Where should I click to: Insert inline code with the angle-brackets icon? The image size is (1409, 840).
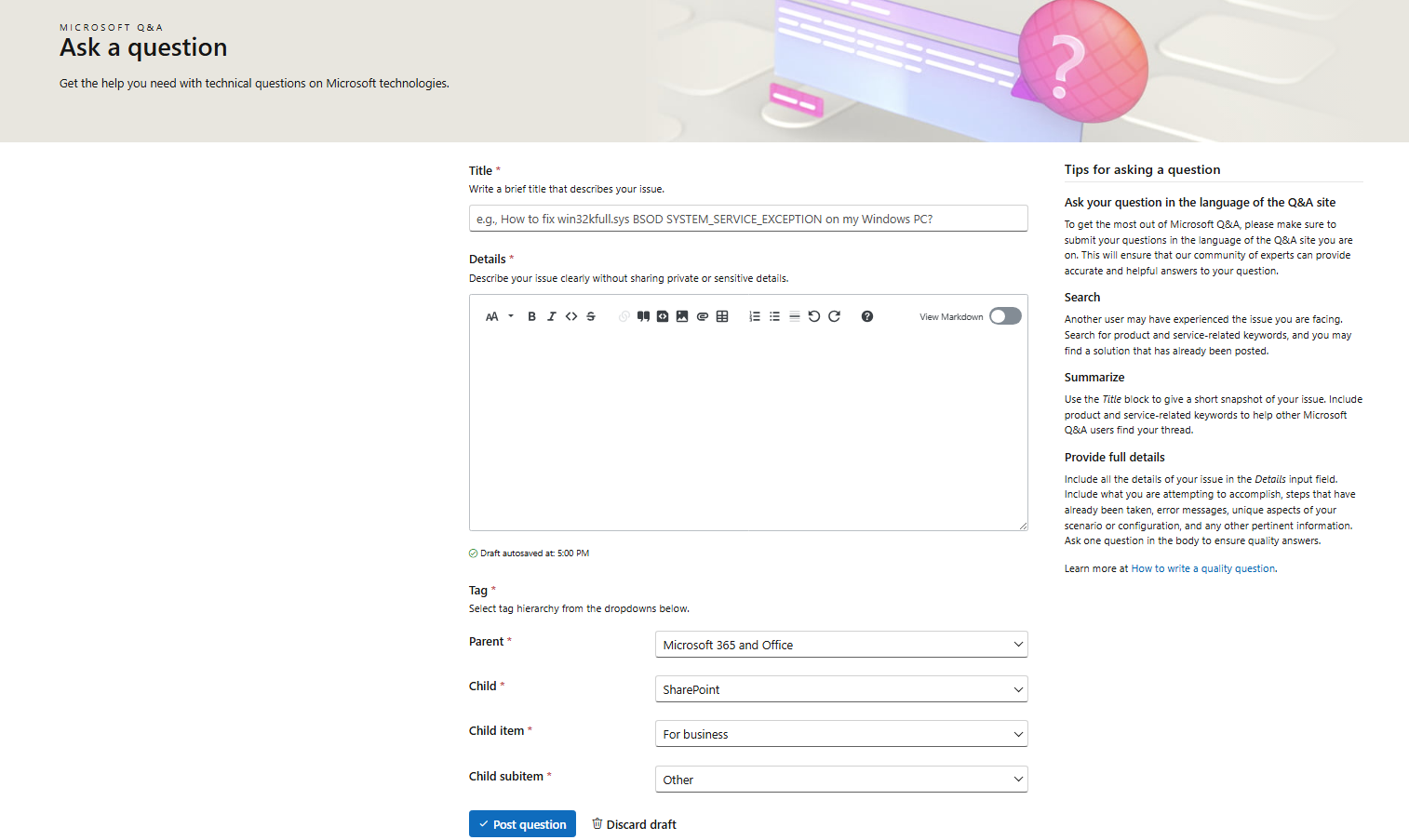point(571,316)
